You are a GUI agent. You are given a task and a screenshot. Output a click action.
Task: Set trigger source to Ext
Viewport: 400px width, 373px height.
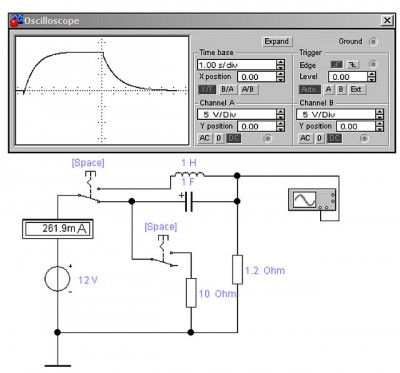pyautogui.click(x=356, y=89)
